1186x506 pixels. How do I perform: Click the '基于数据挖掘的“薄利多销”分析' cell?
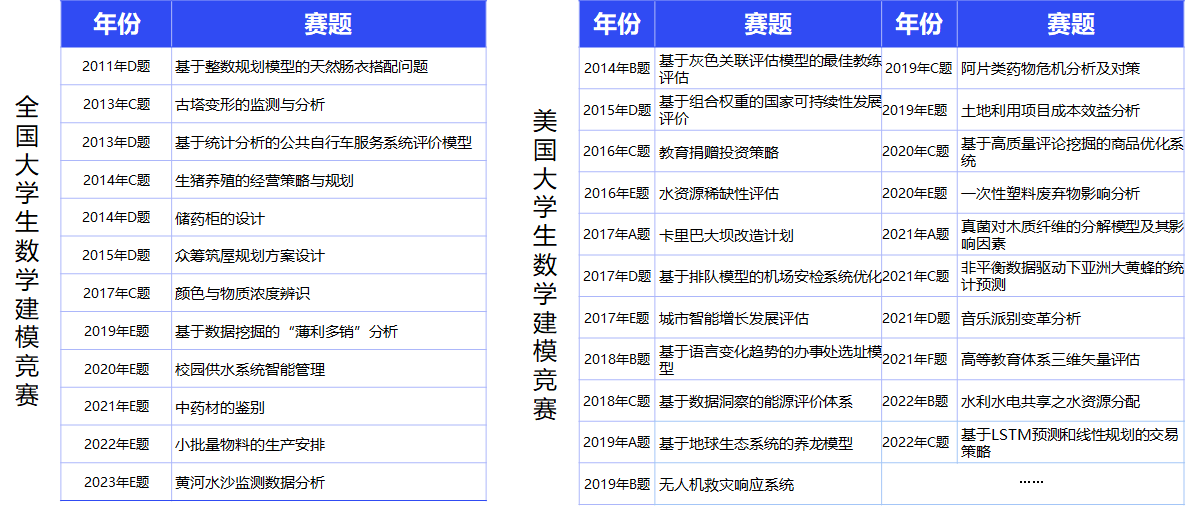(328, 331)
